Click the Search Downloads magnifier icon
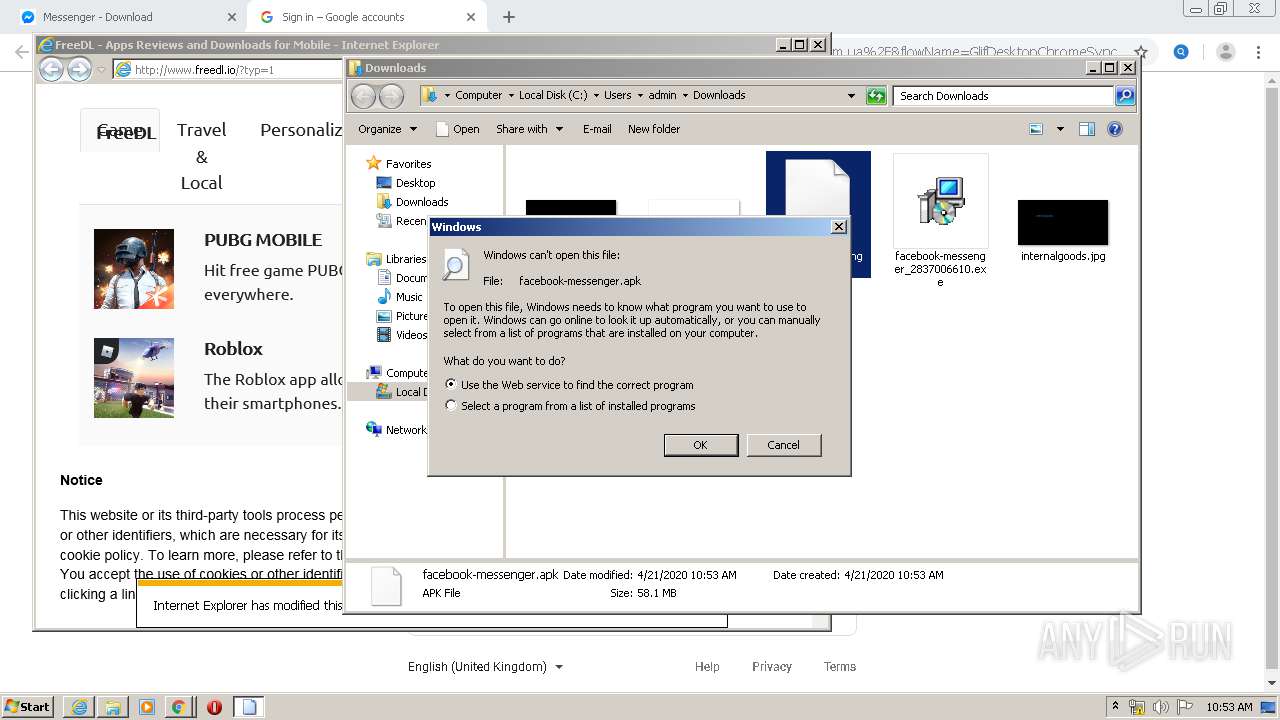1280x720 pixels. (x=1125, y=96)
